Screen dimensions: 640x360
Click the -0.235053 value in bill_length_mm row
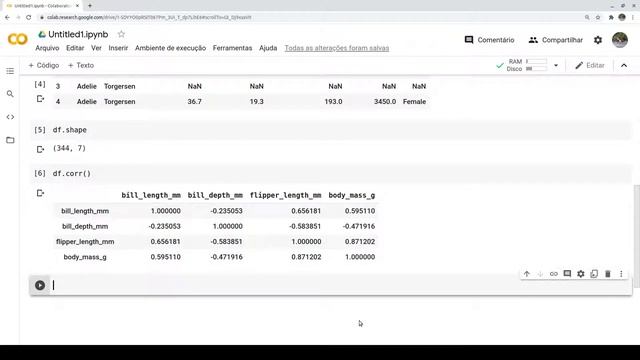pyautogui.click(x=226, y=211)
